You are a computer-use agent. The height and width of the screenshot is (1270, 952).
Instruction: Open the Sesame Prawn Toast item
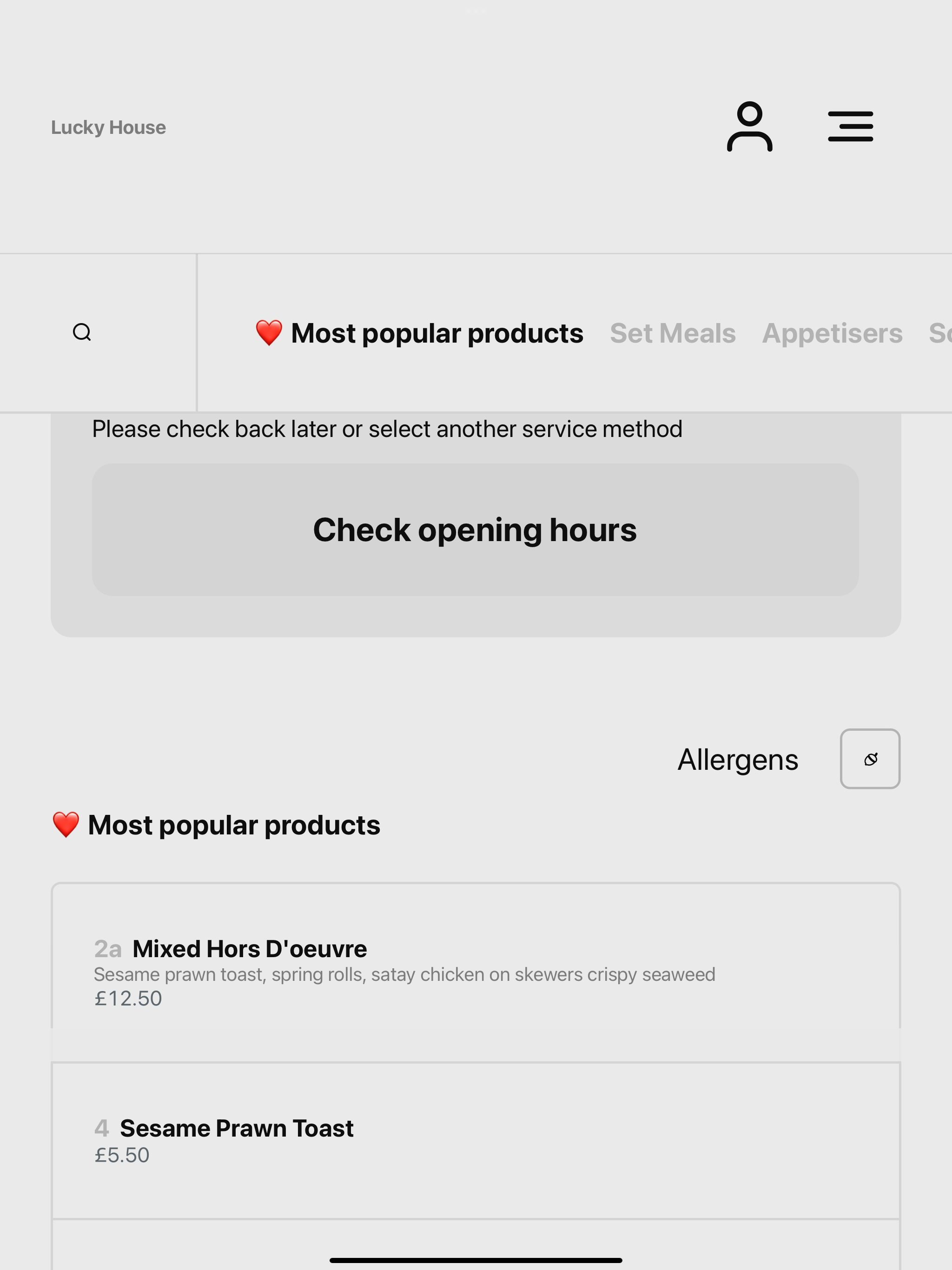click(x=476, y=1140)
